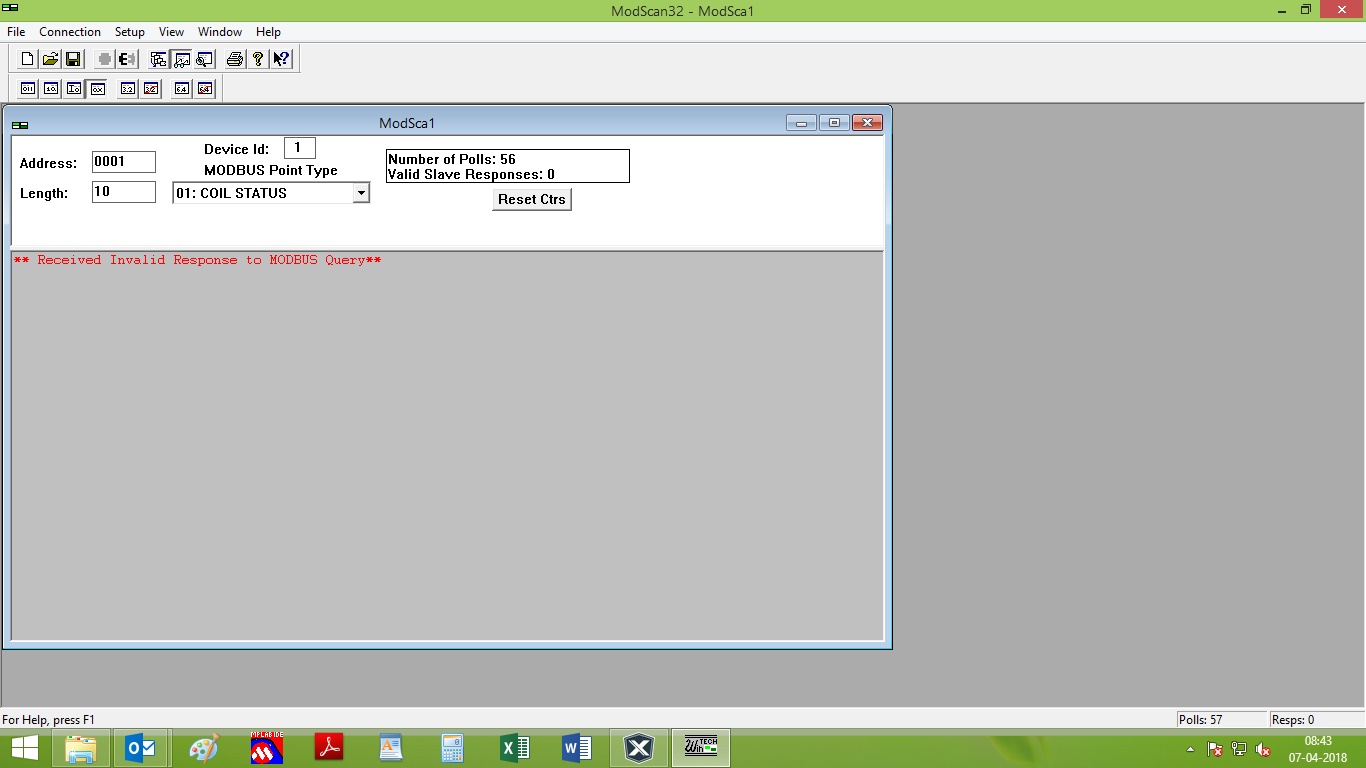The image size is (1366, 768).
Task: Select the integer display format icon
Action: tap(74, 89)
